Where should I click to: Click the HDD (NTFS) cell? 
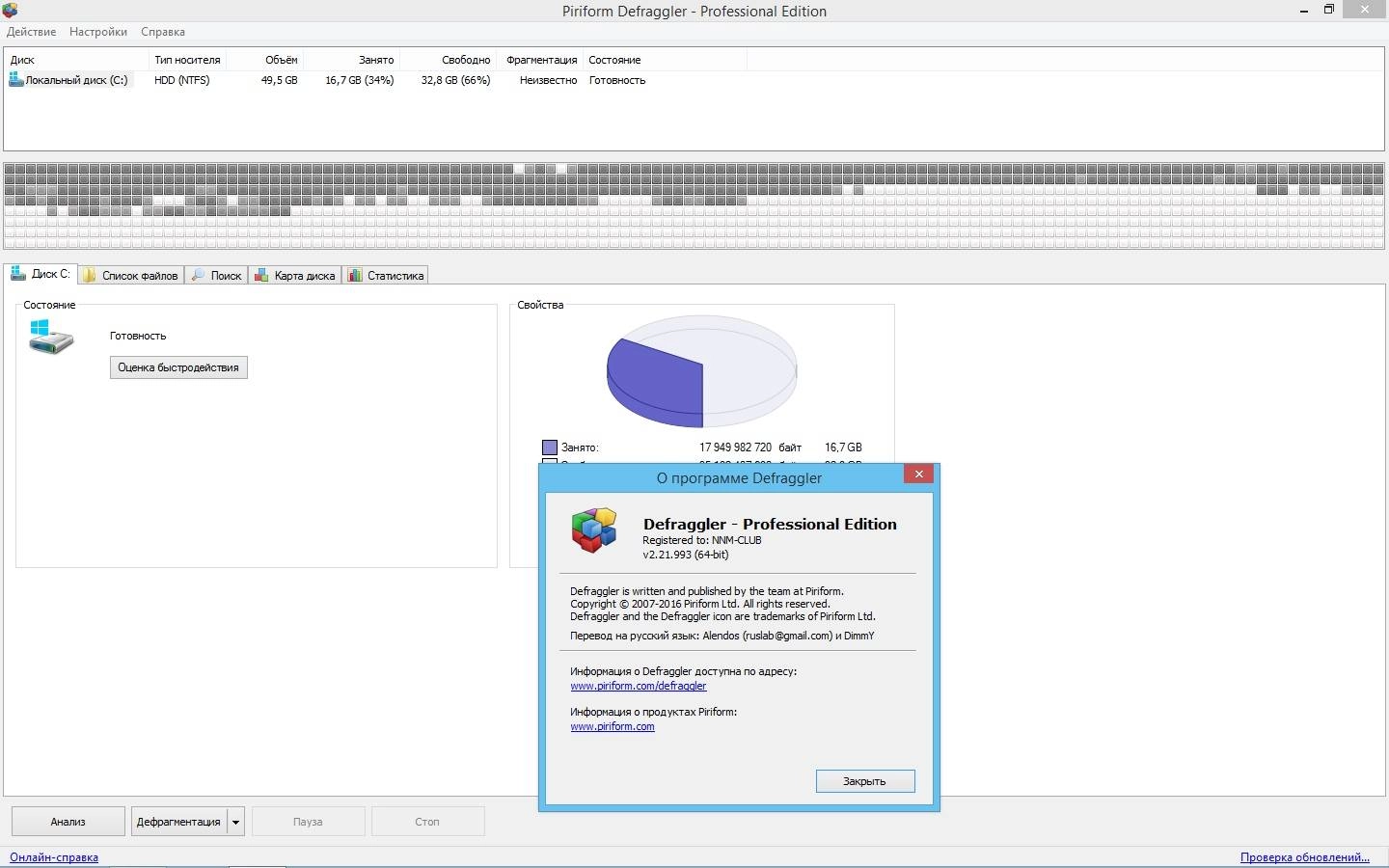pos(181,80)
